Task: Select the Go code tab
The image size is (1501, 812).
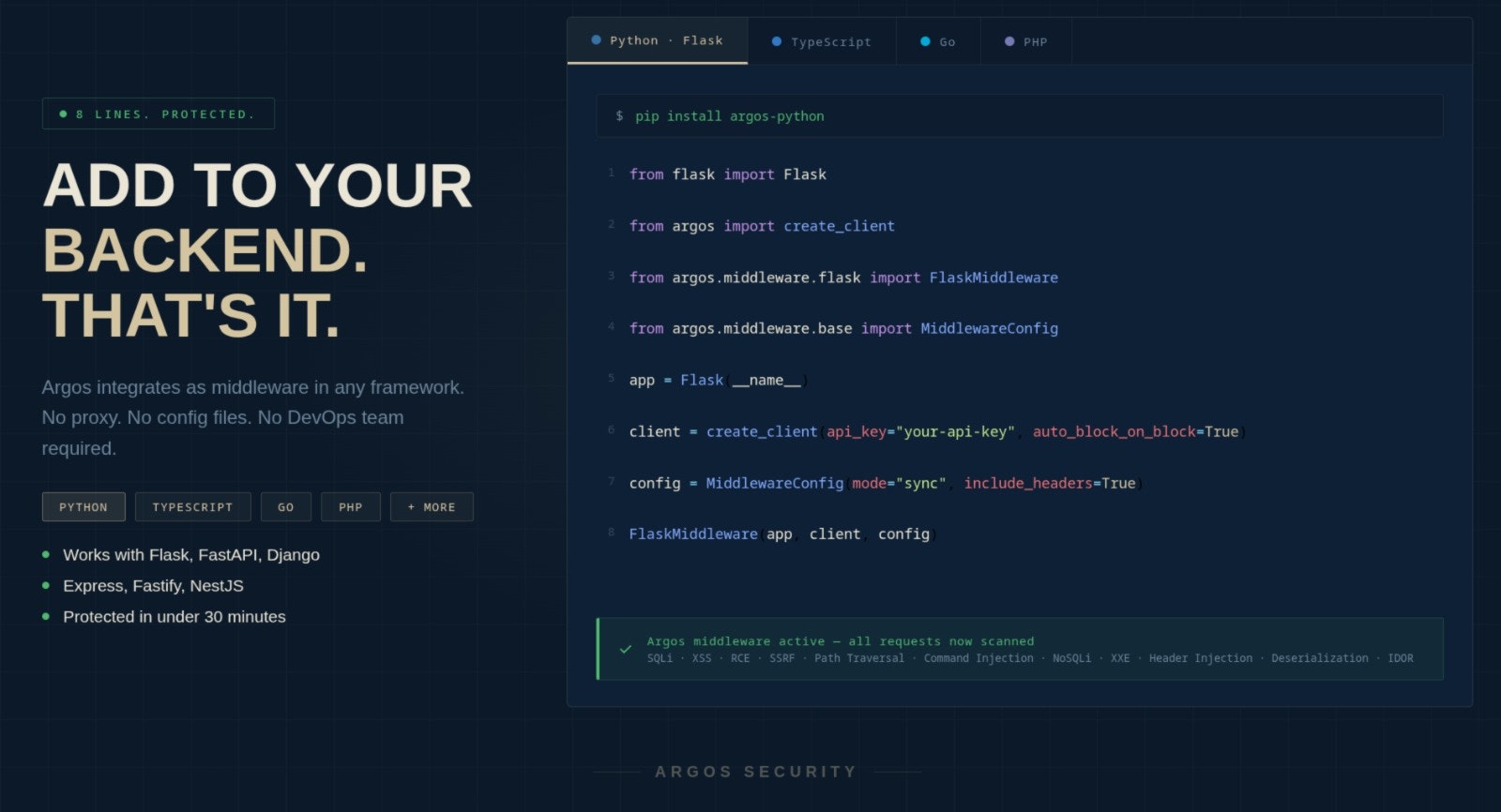Action: 938,41
